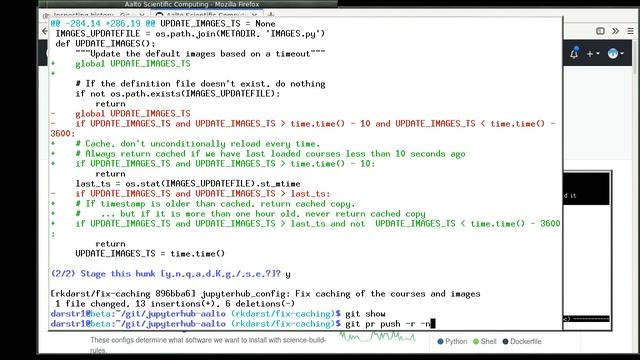This screenshot has width=640, height=360.
Task: Select Python language legend entry
Action: click(452, 341)
